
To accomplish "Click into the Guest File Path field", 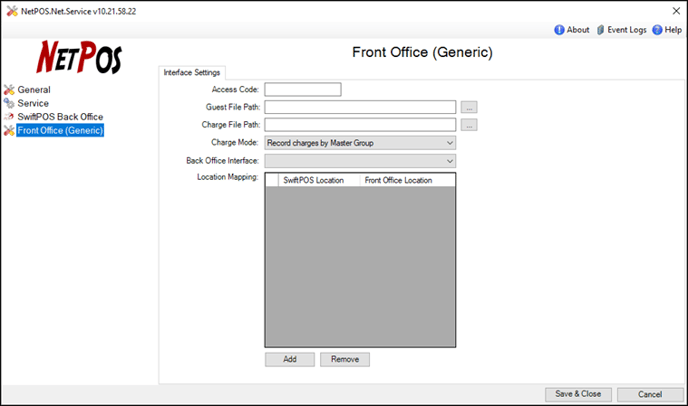I will (x=360, y=107).
